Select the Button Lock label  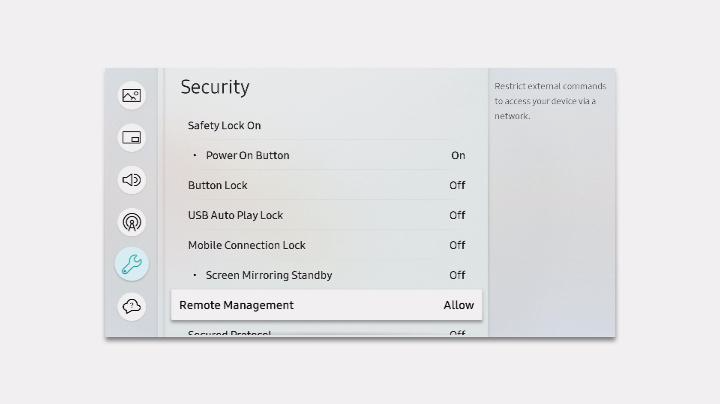218,186
